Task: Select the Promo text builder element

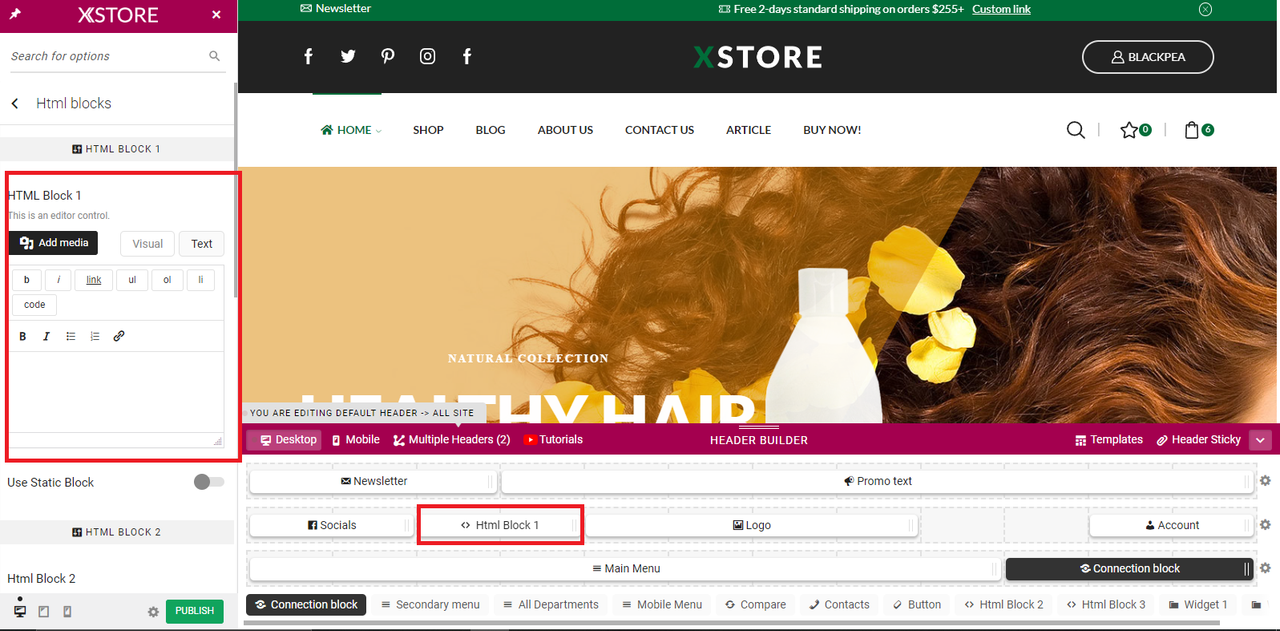Action: [877, 481]
